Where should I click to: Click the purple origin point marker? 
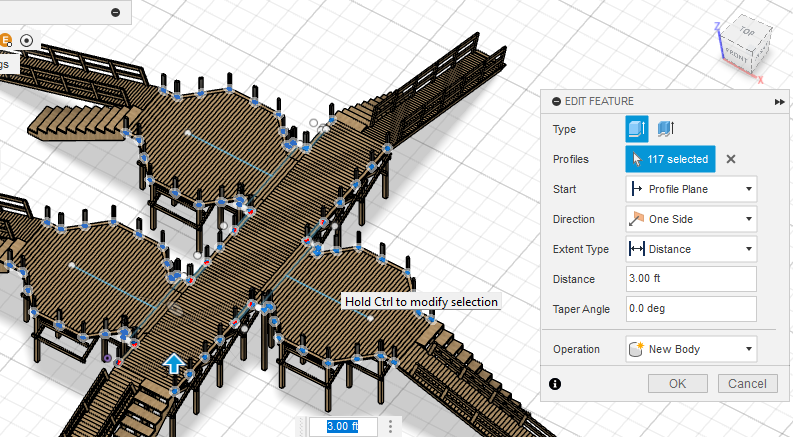[107, 358]
